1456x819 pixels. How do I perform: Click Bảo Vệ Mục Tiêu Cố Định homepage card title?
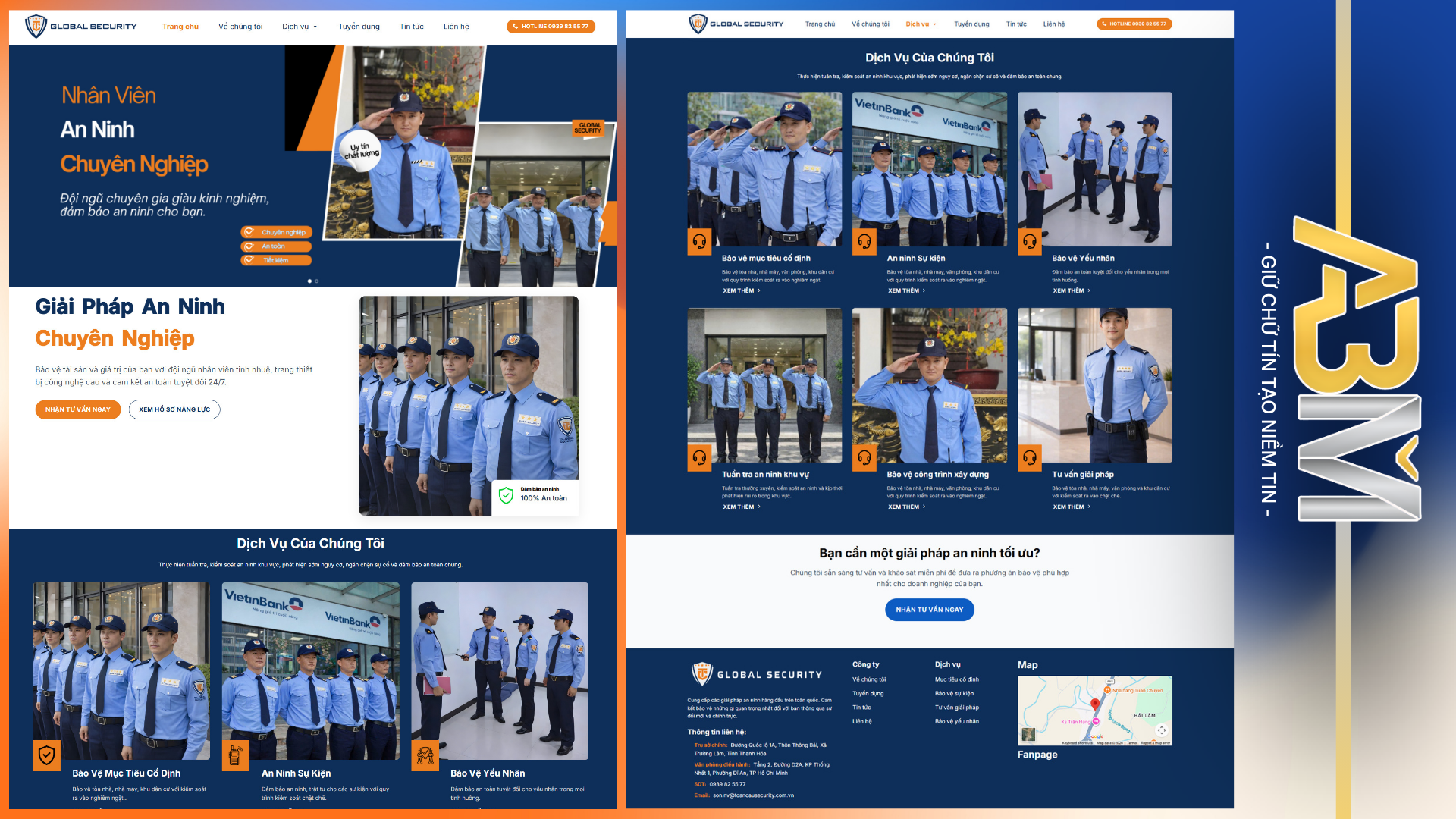click(x=127, y=773)
